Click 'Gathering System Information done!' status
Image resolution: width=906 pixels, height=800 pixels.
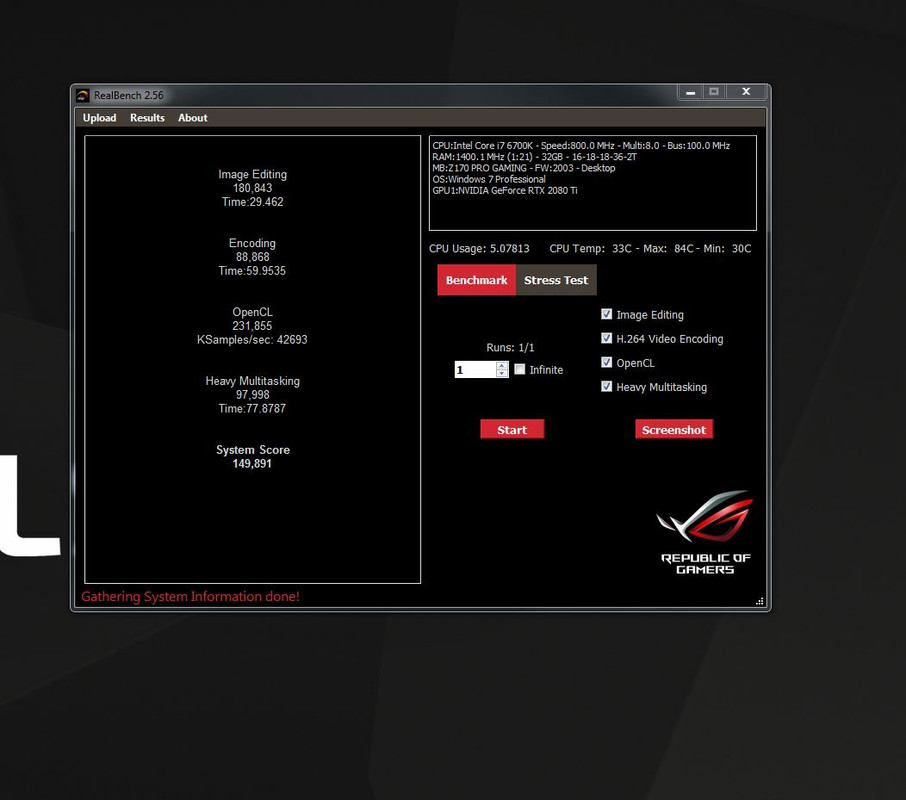click(190, 597)
